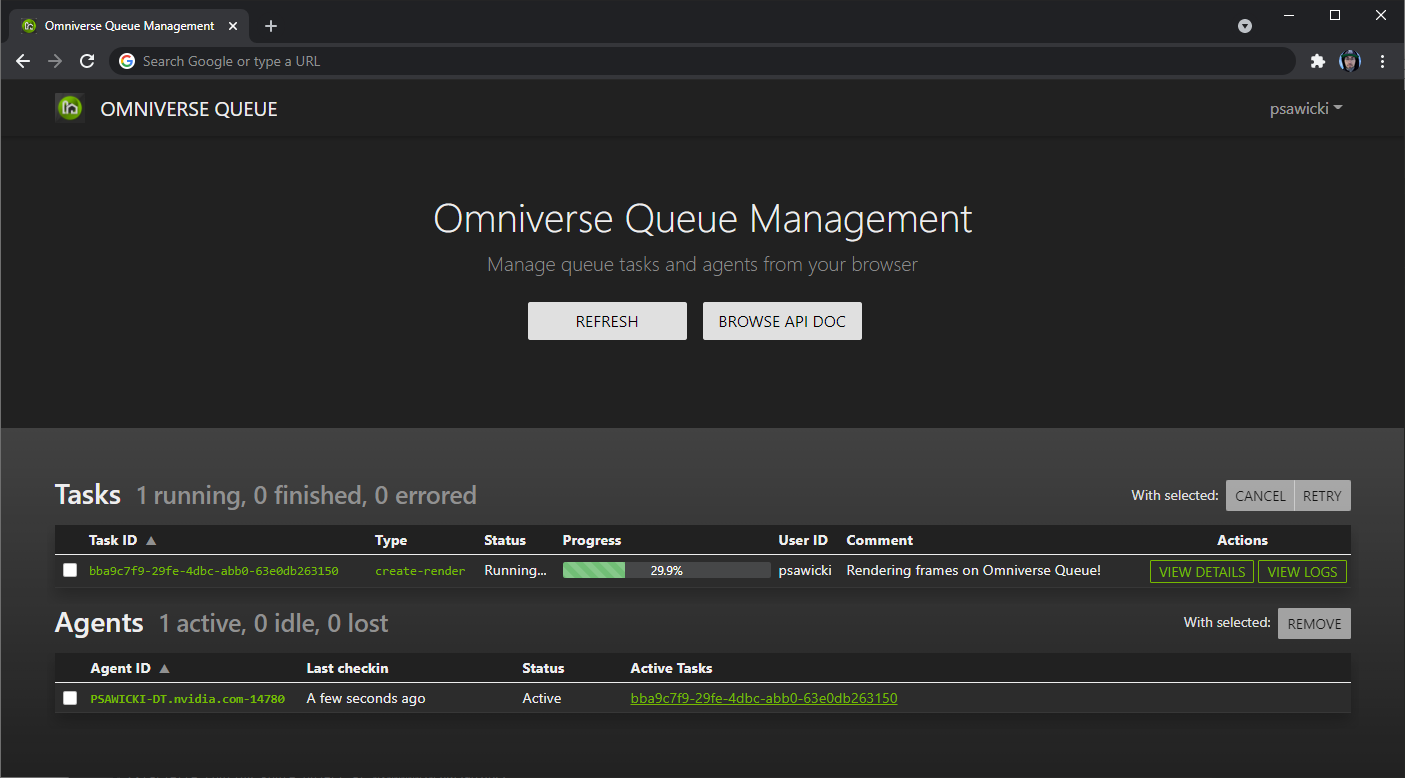Click the tab's Omniverse favicon
1405x778 pixels.
(29, 26)
